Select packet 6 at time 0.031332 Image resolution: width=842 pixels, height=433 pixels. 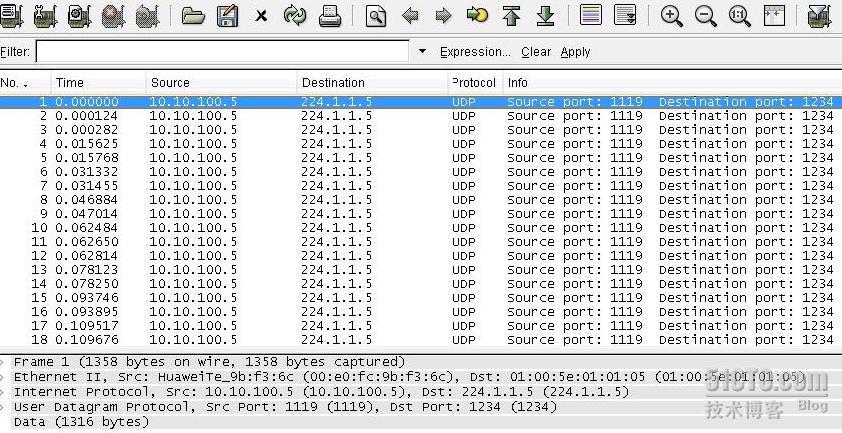click(x=421, y=172)
